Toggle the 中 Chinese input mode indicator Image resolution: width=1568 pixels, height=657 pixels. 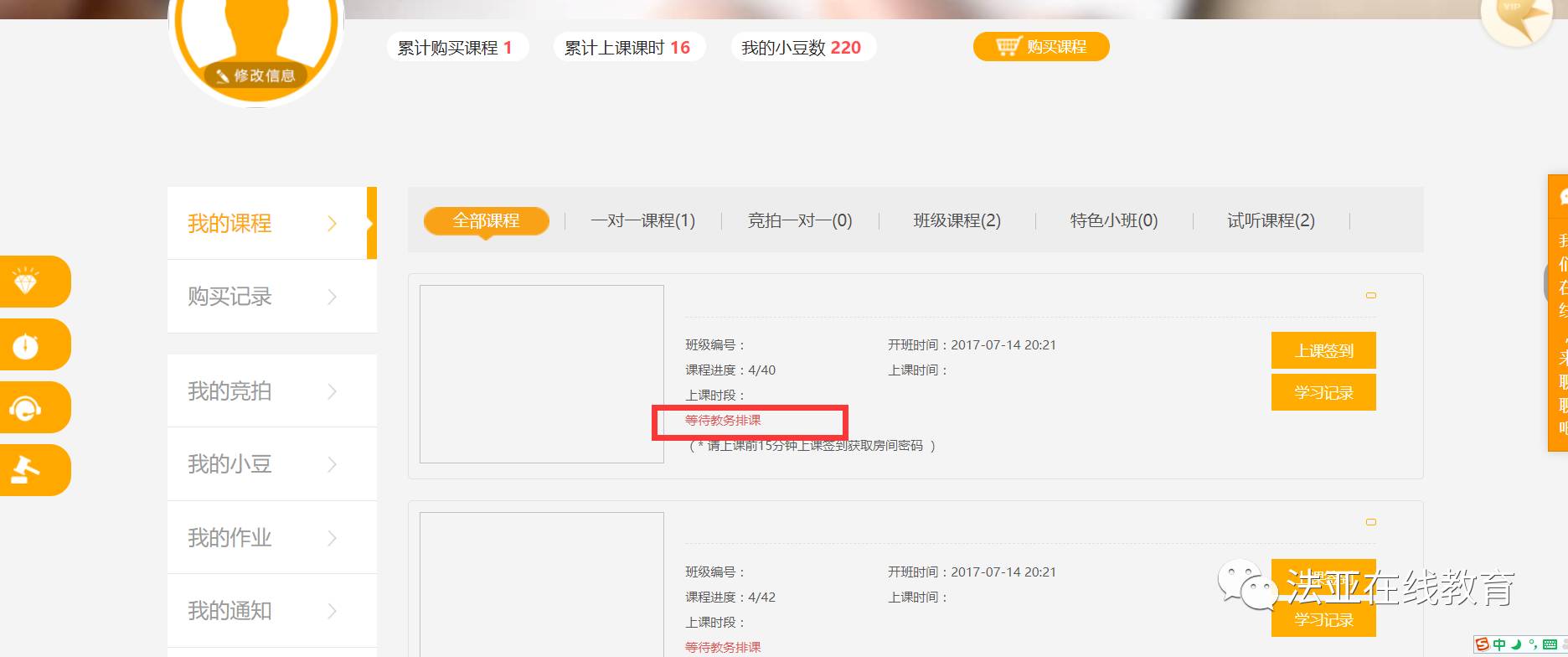1499,644
